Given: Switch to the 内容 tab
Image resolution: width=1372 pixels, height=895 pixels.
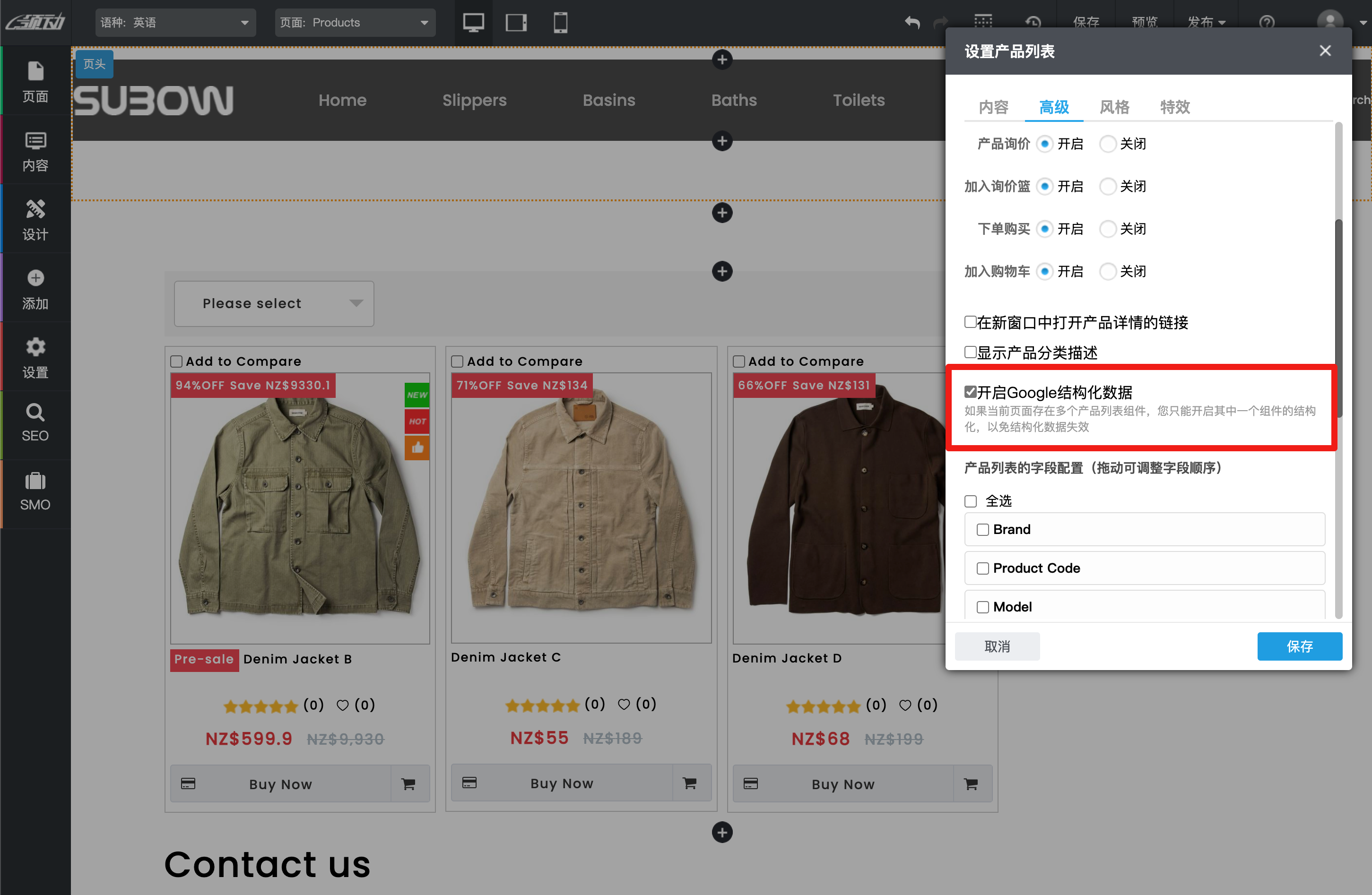Looking at the screenshot, I should point(993,107).
